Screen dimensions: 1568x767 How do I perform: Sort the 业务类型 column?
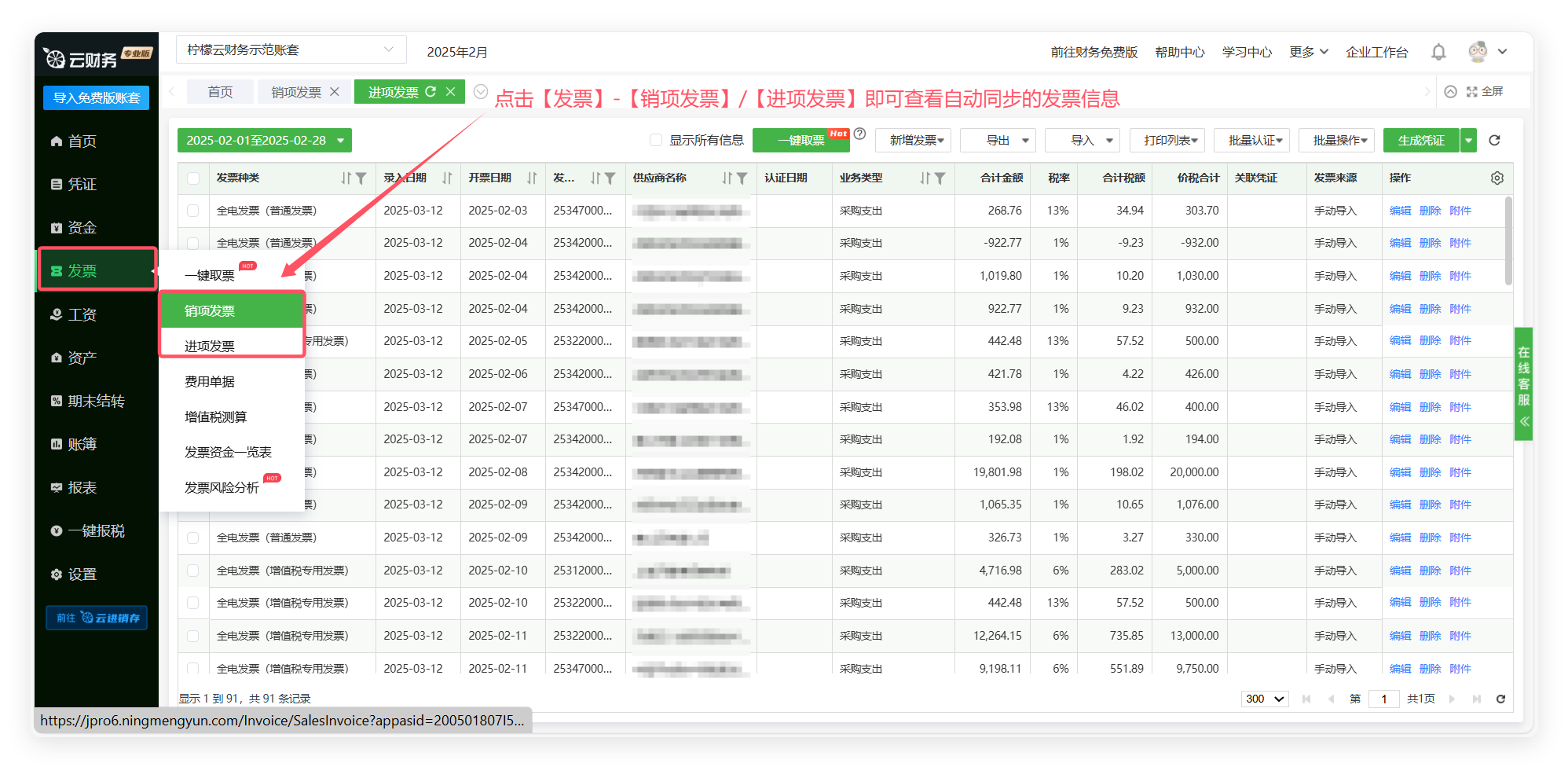click(925, 178)
